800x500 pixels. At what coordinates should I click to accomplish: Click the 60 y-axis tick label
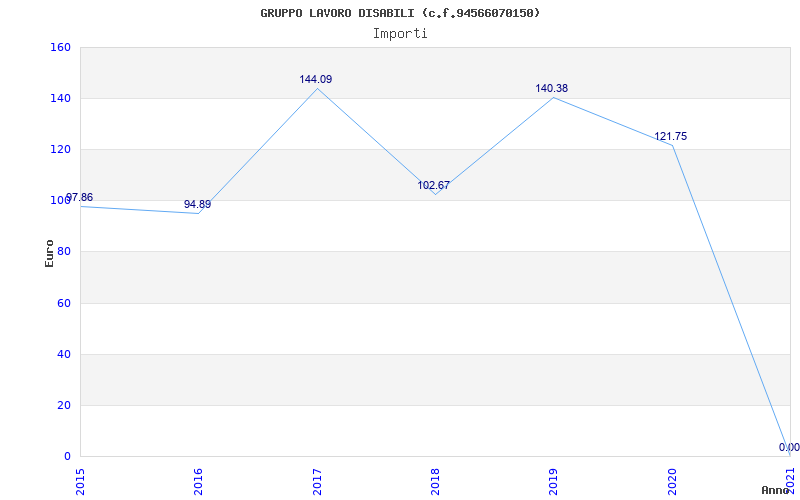pos(63,303)
